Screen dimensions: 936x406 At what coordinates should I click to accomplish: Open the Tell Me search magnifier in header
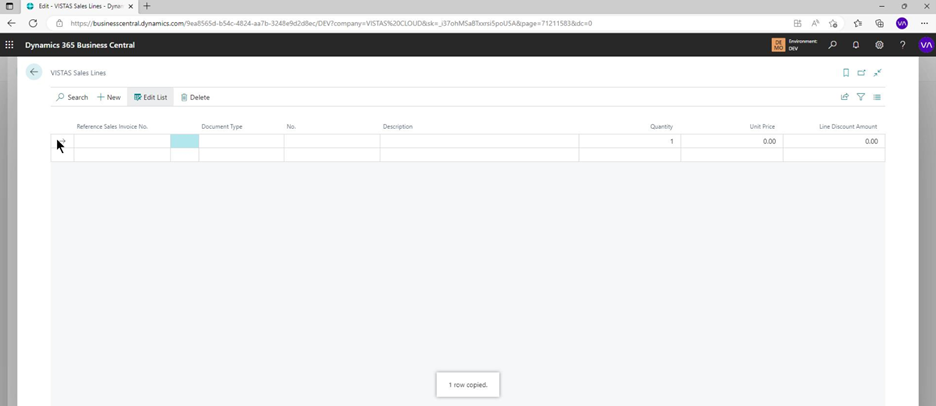point(832,45)
